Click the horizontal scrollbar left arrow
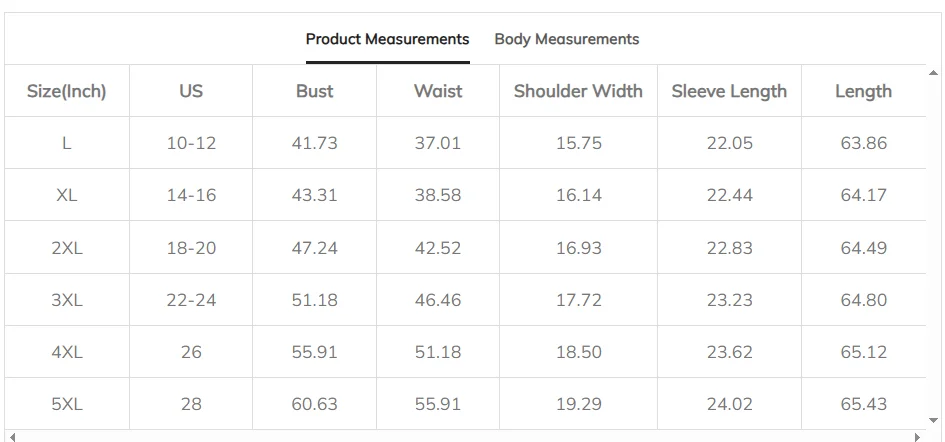This screenshot has height=442, width=945. click(11, 436)
